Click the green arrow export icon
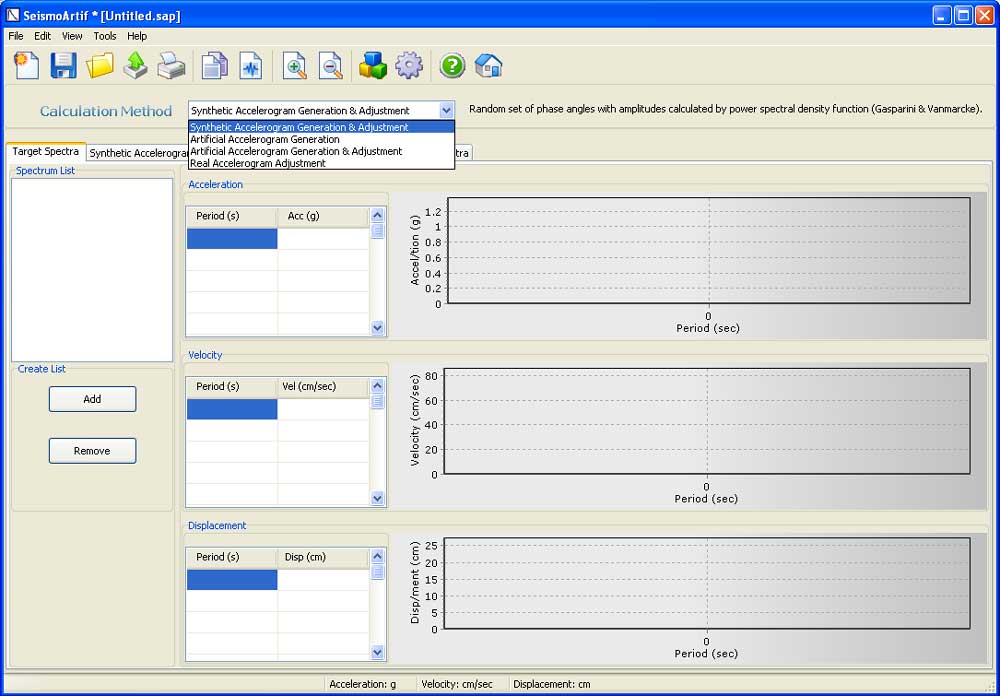Viewport: 1000px width, 696px height. pyautogui.click(x=135, y=65)
